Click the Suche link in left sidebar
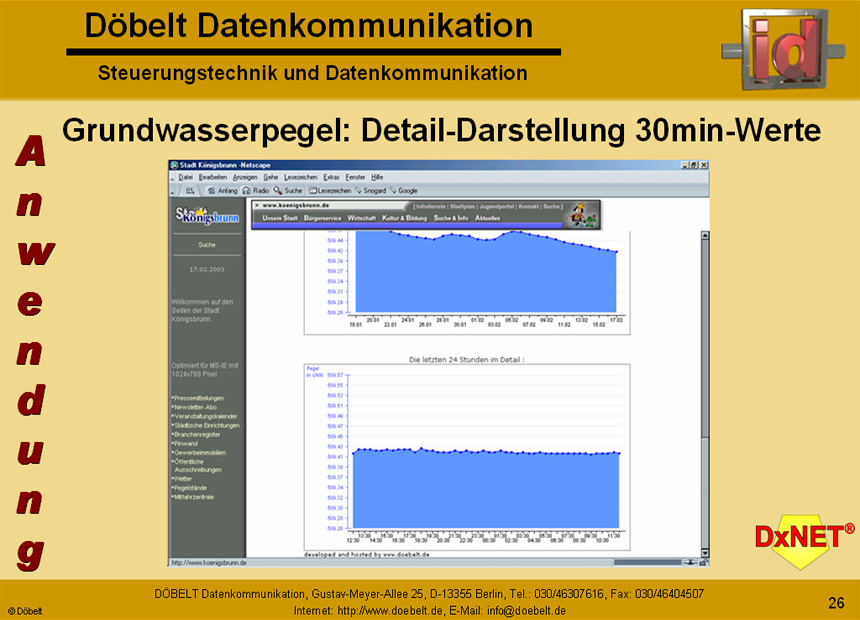The image size is (860, 620). point(207,245)
